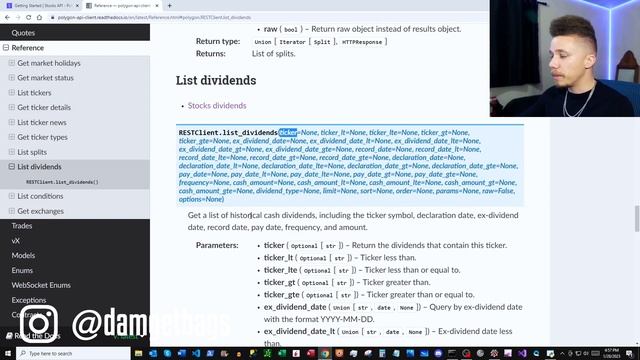This screenshot has height=360, width=640.
Task: Collapse the Reference sidebar section
Action: (x=6, y=48)
